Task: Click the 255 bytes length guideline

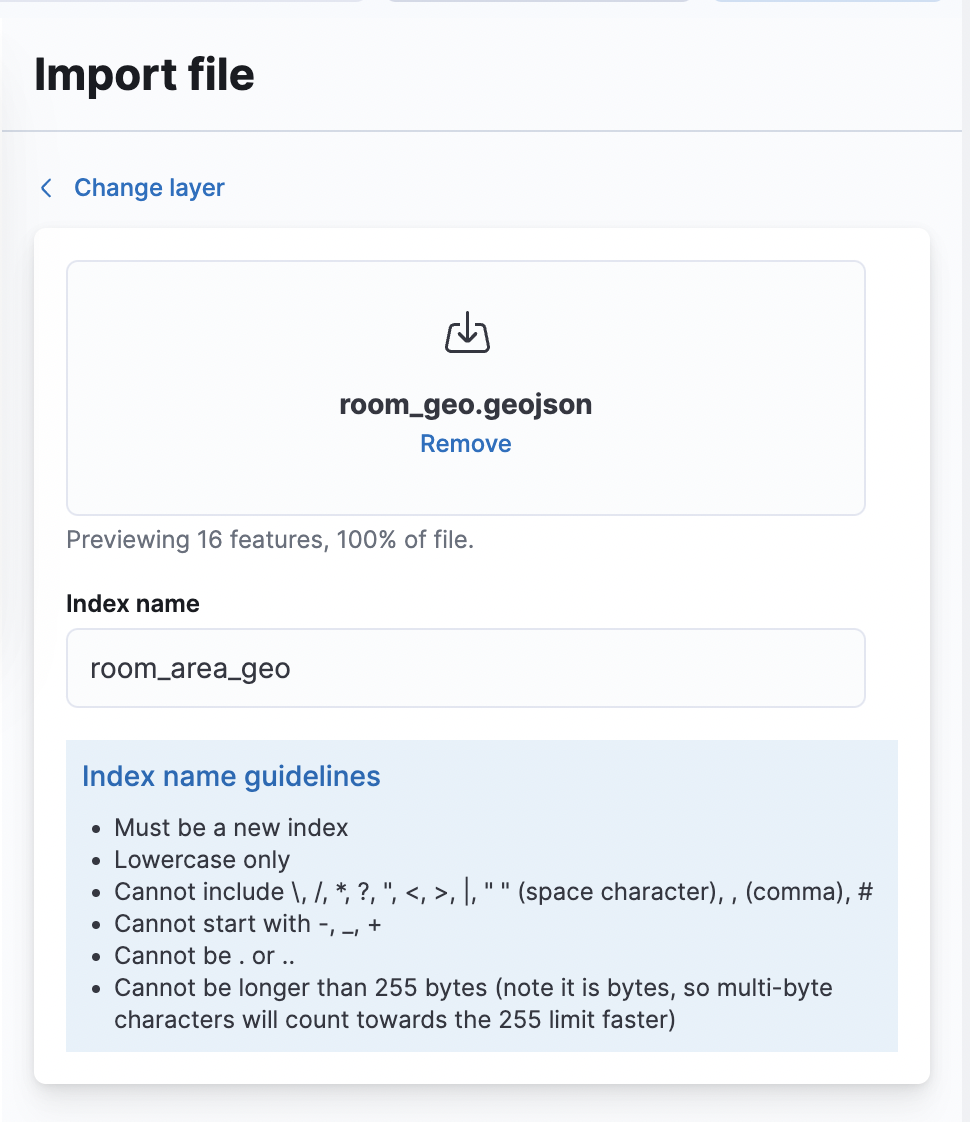Action: (474, 1004)
